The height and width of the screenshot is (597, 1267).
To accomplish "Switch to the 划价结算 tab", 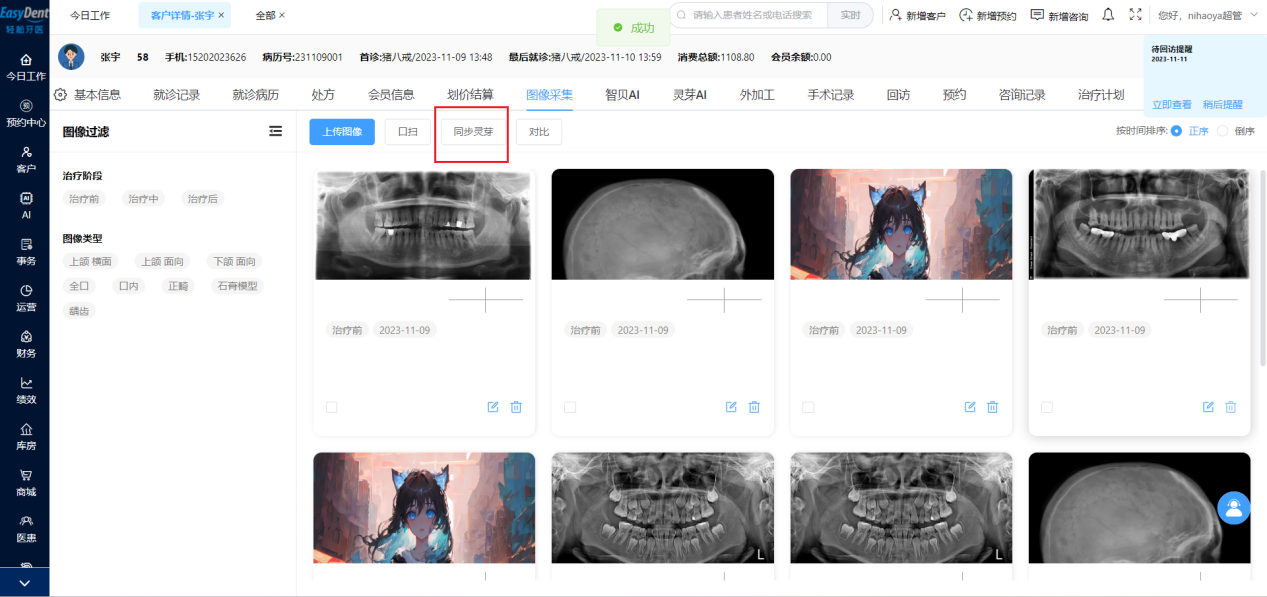I will (470, 95).
